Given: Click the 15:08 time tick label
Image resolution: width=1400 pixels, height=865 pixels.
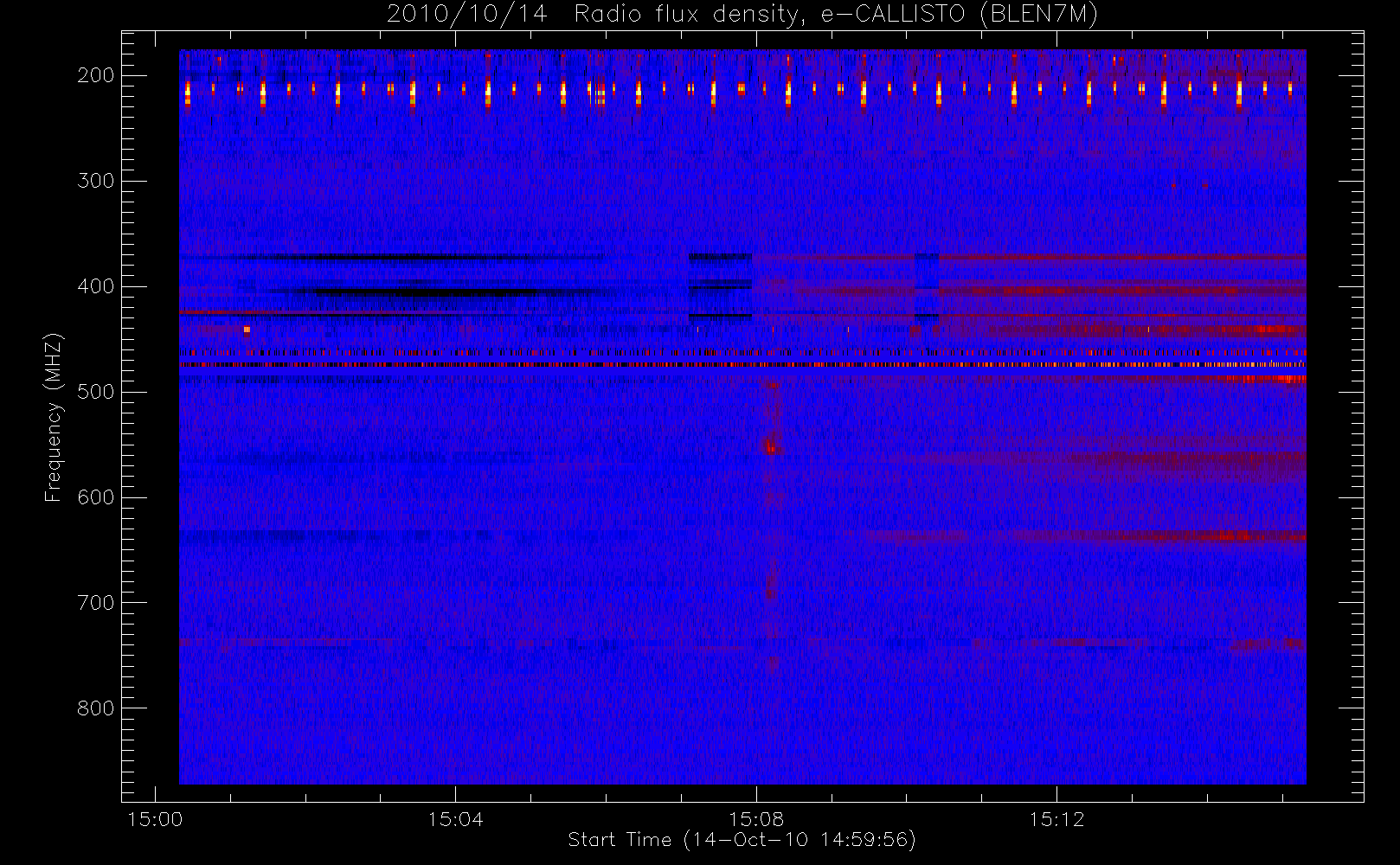Looking at the screenshot, I should pos(756,819).
